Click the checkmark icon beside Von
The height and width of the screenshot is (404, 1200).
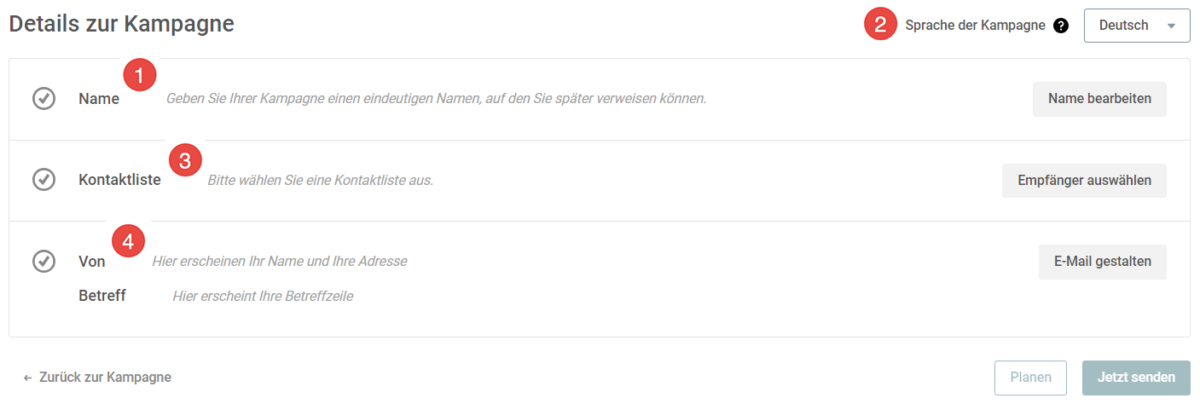pos(44,261)
